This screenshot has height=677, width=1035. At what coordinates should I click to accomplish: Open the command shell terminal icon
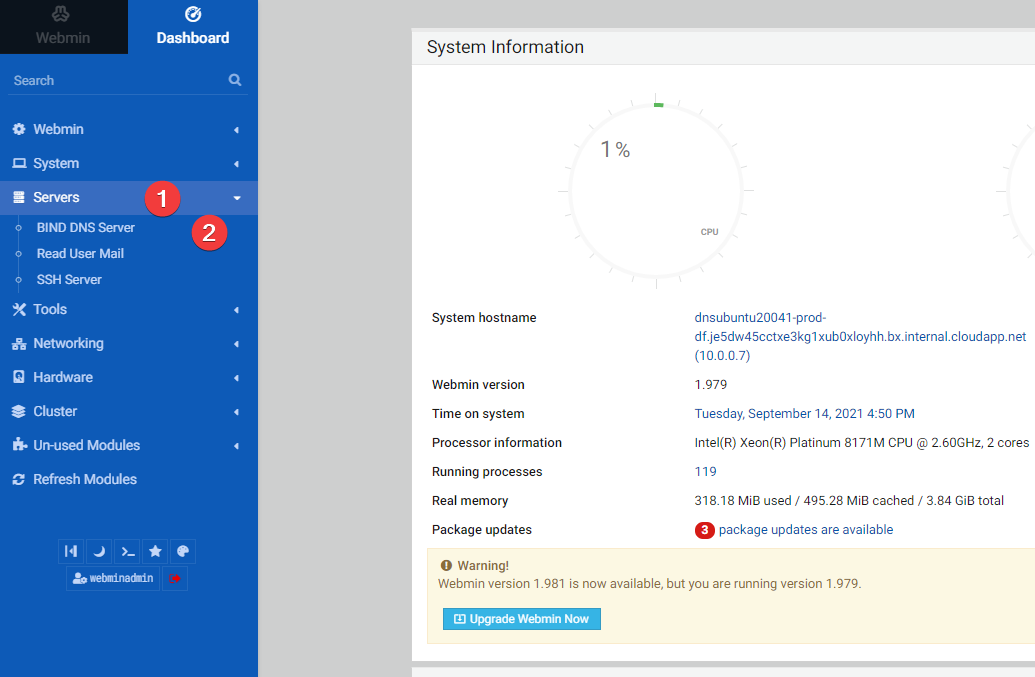click(x=127, y=552)
